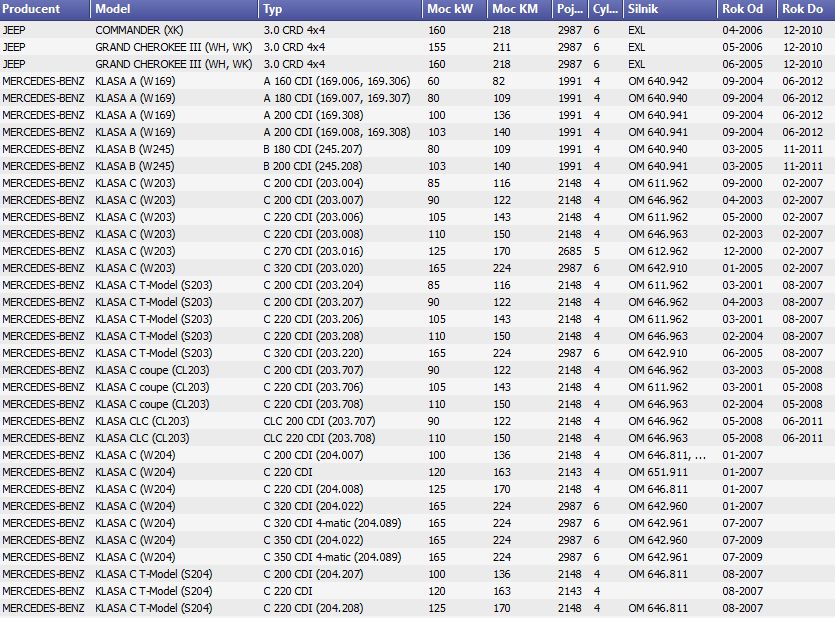This screenshot has height=618, width=835.
Task: Select C 270 CDI (203.016) type cell
Action: tap(313, 252)
